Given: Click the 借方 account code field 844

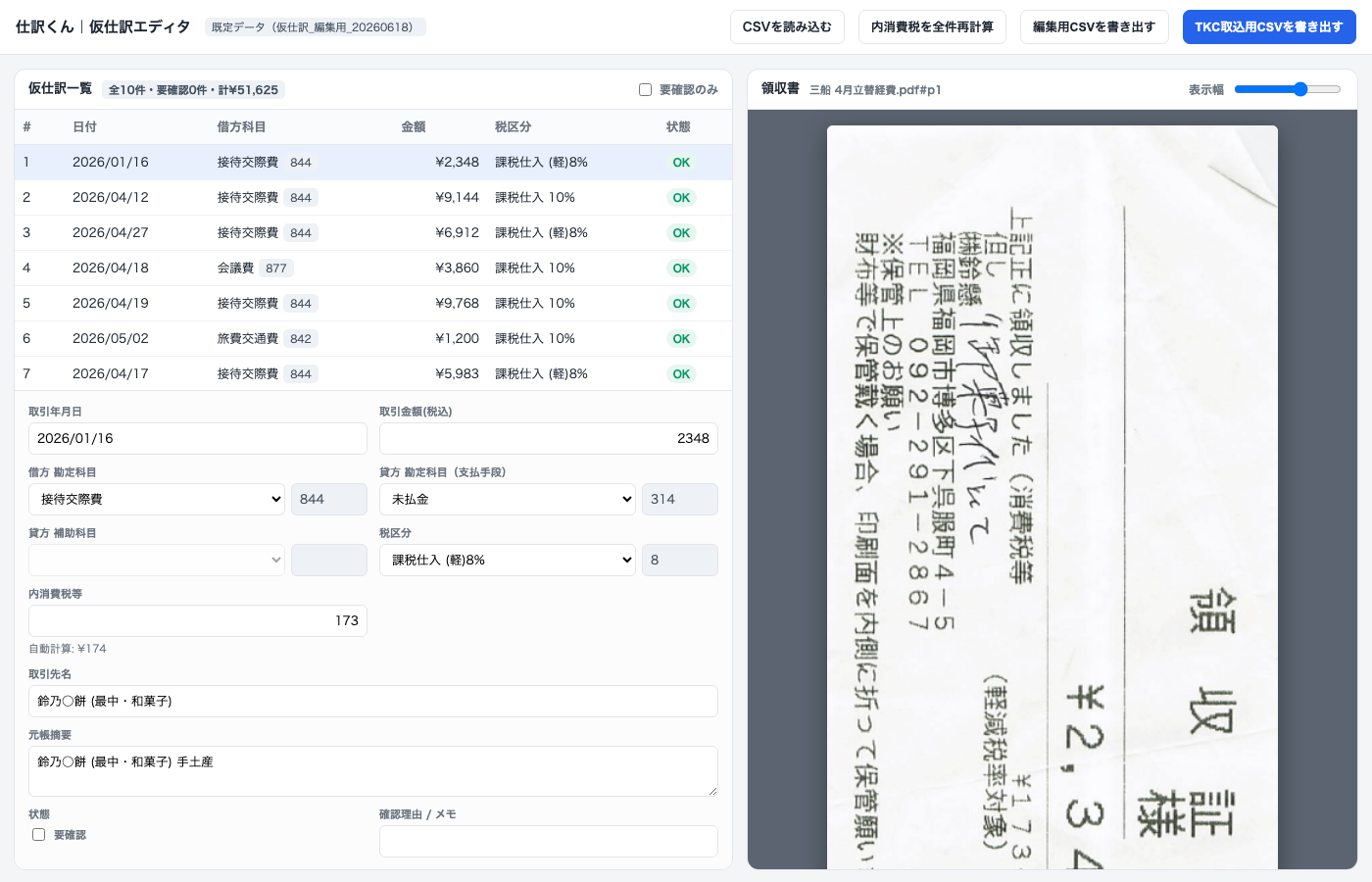Looking at the screenshot, I should pyautogui.click(x=329, y=499).
